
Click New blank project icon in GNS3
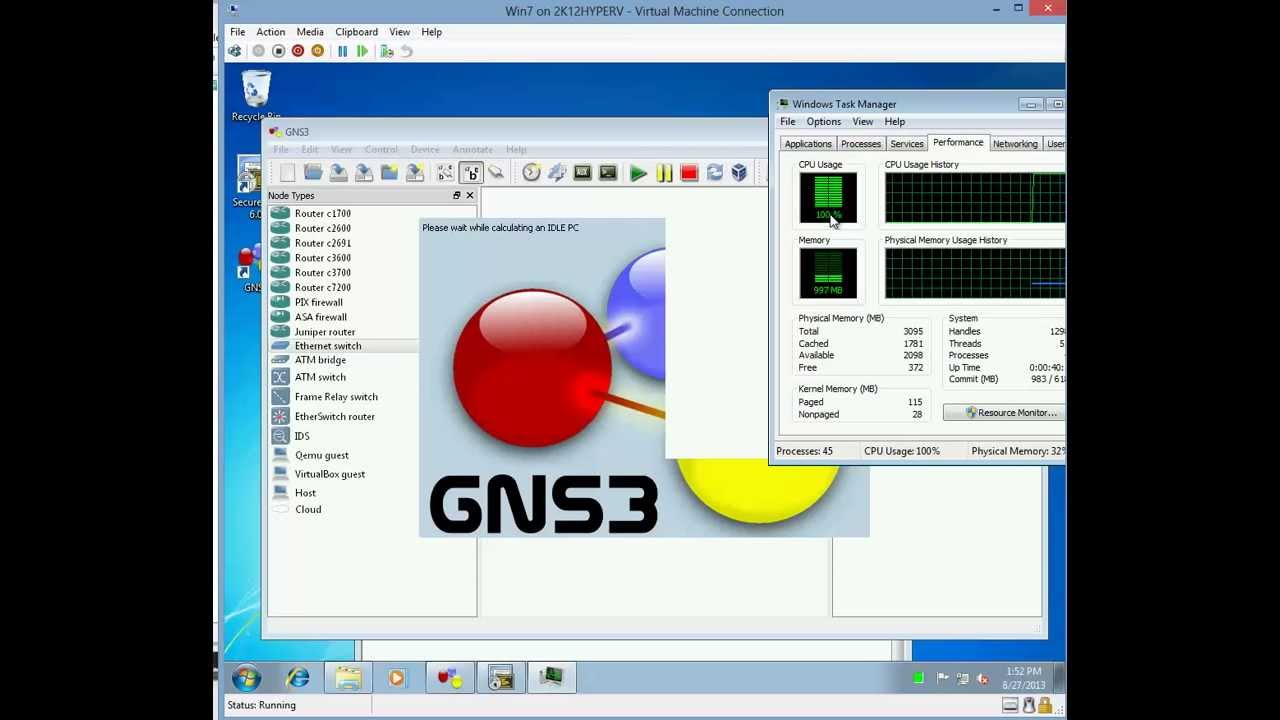(288, 173)
